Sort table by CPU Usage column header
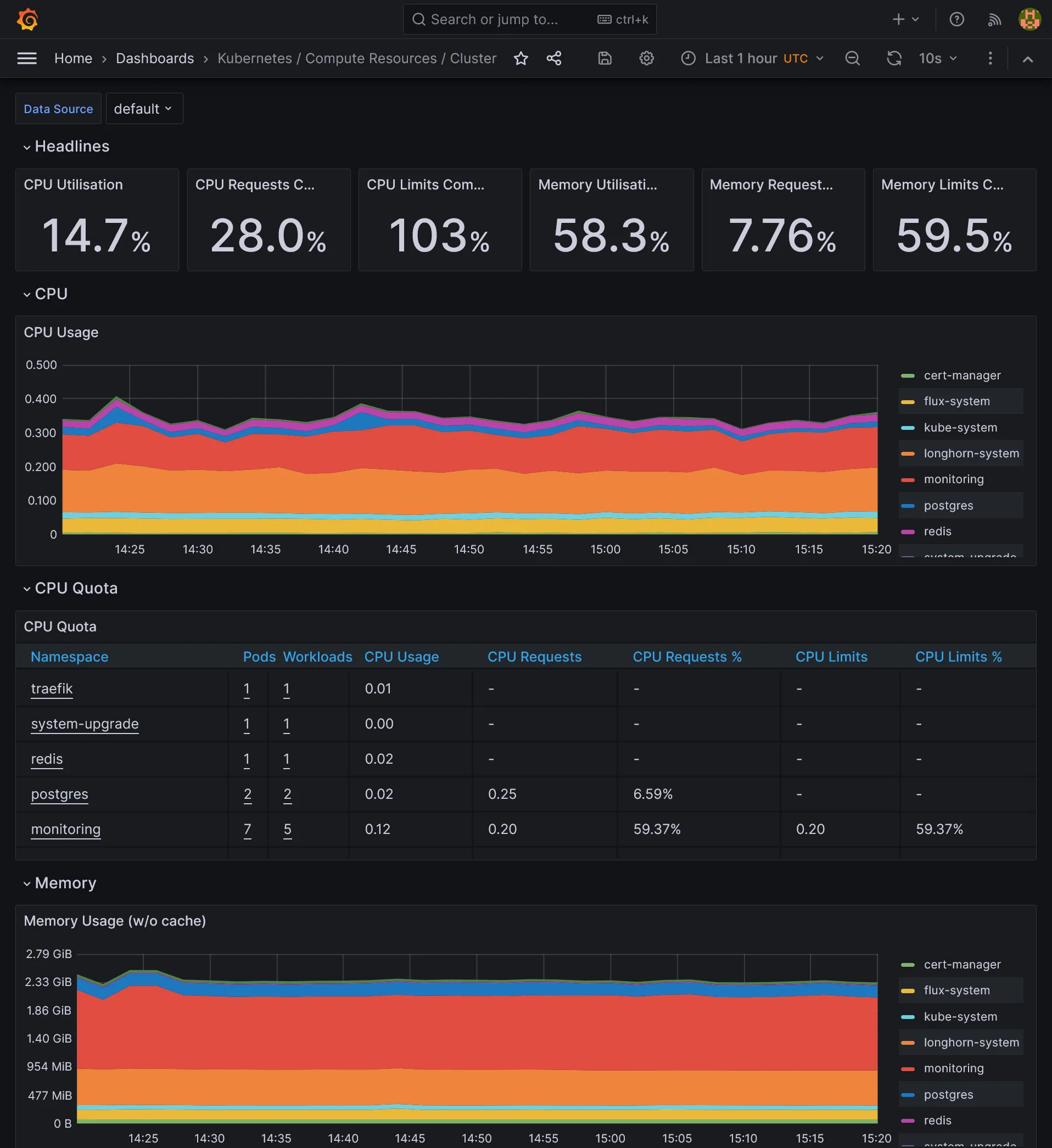The width and height of the screenshot is (1052, 1148). pos(401,657)
